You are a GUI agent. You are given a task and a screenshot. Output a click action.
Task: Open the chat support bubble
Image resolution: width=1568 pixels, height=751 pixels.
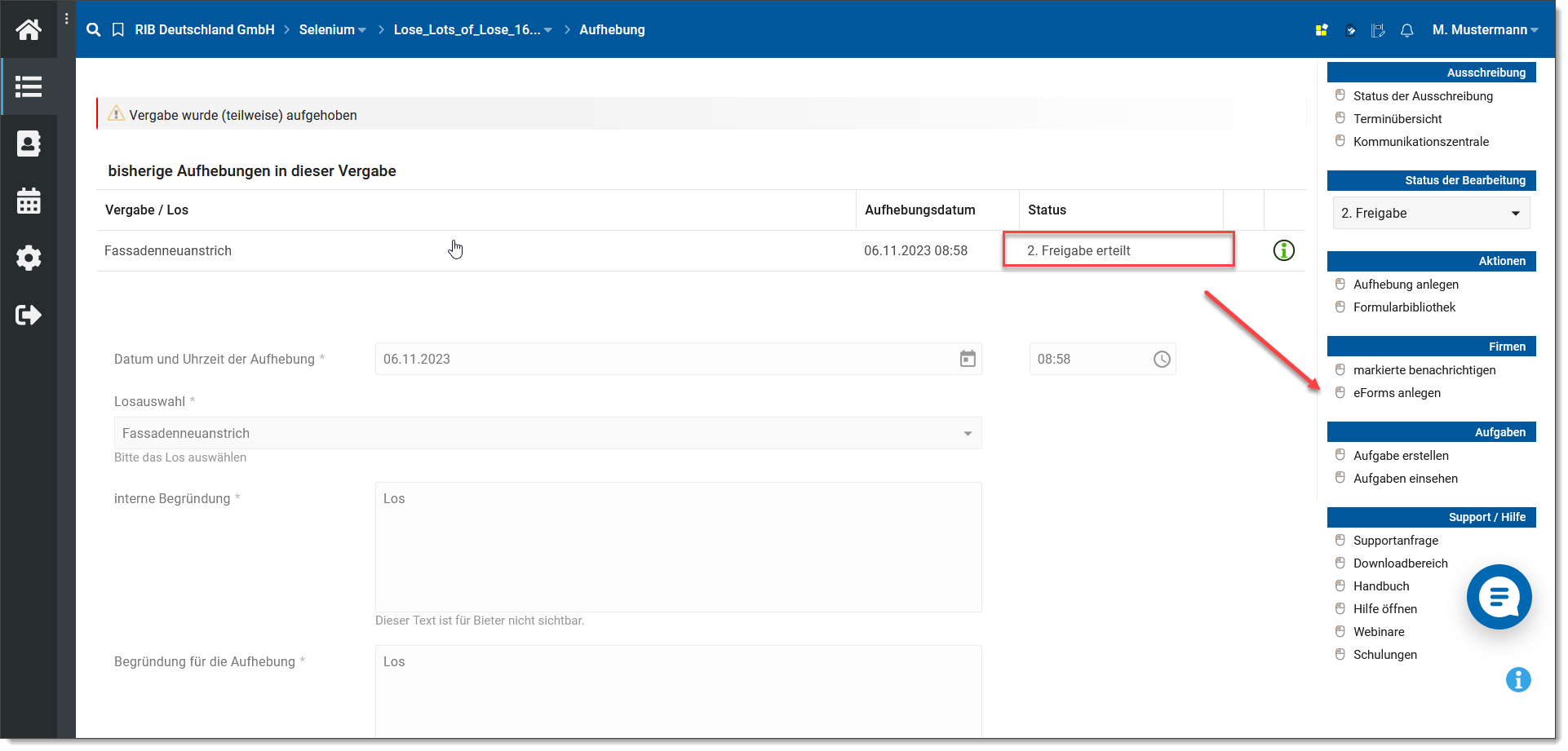coord(1499,597)
